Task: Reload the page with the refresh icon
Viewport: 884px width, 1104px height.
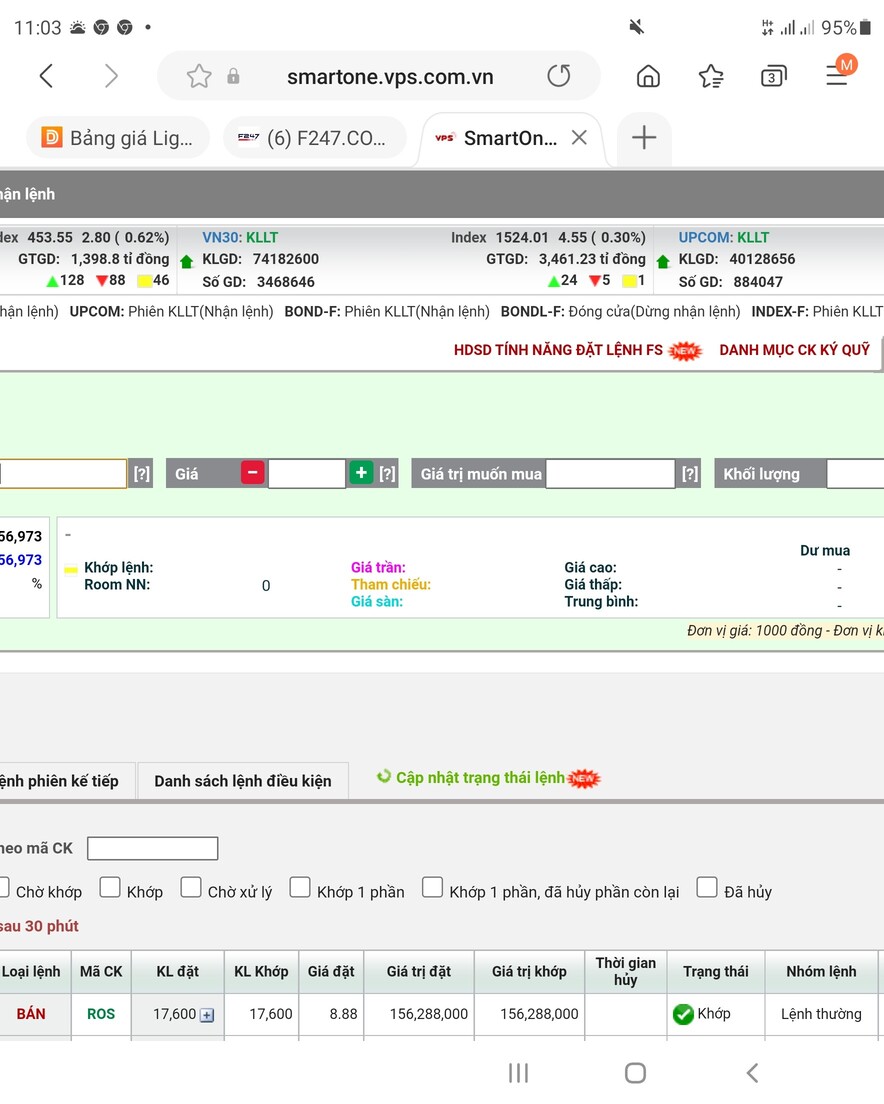Action: click(559, 76)
